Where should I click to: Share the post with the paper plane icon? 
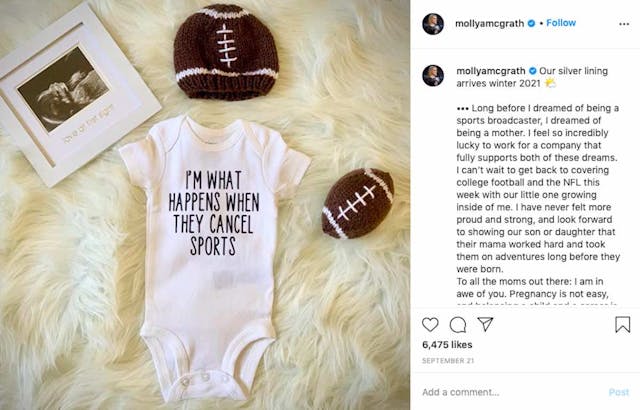coord(485,324)
